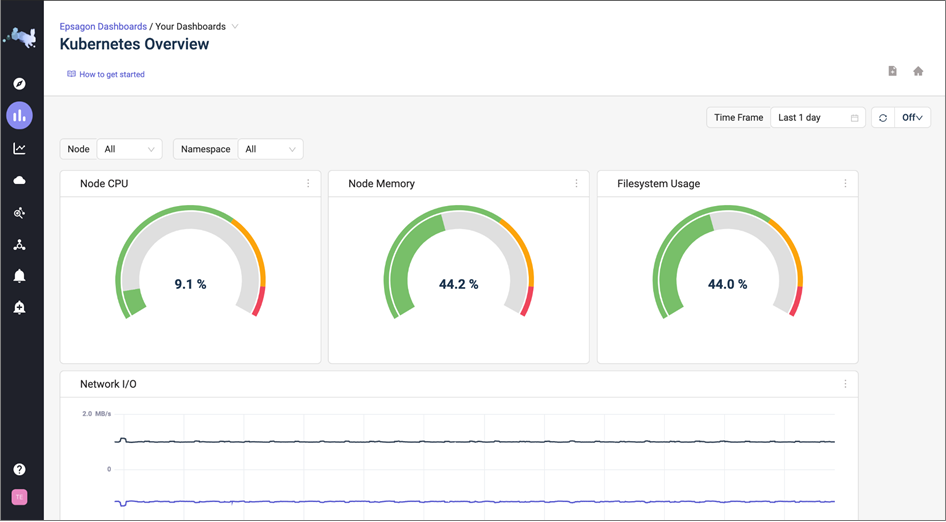The image size is (946, 522).
Task: Open the auto-refresh Off dropdown
Action: click(912, 118)
